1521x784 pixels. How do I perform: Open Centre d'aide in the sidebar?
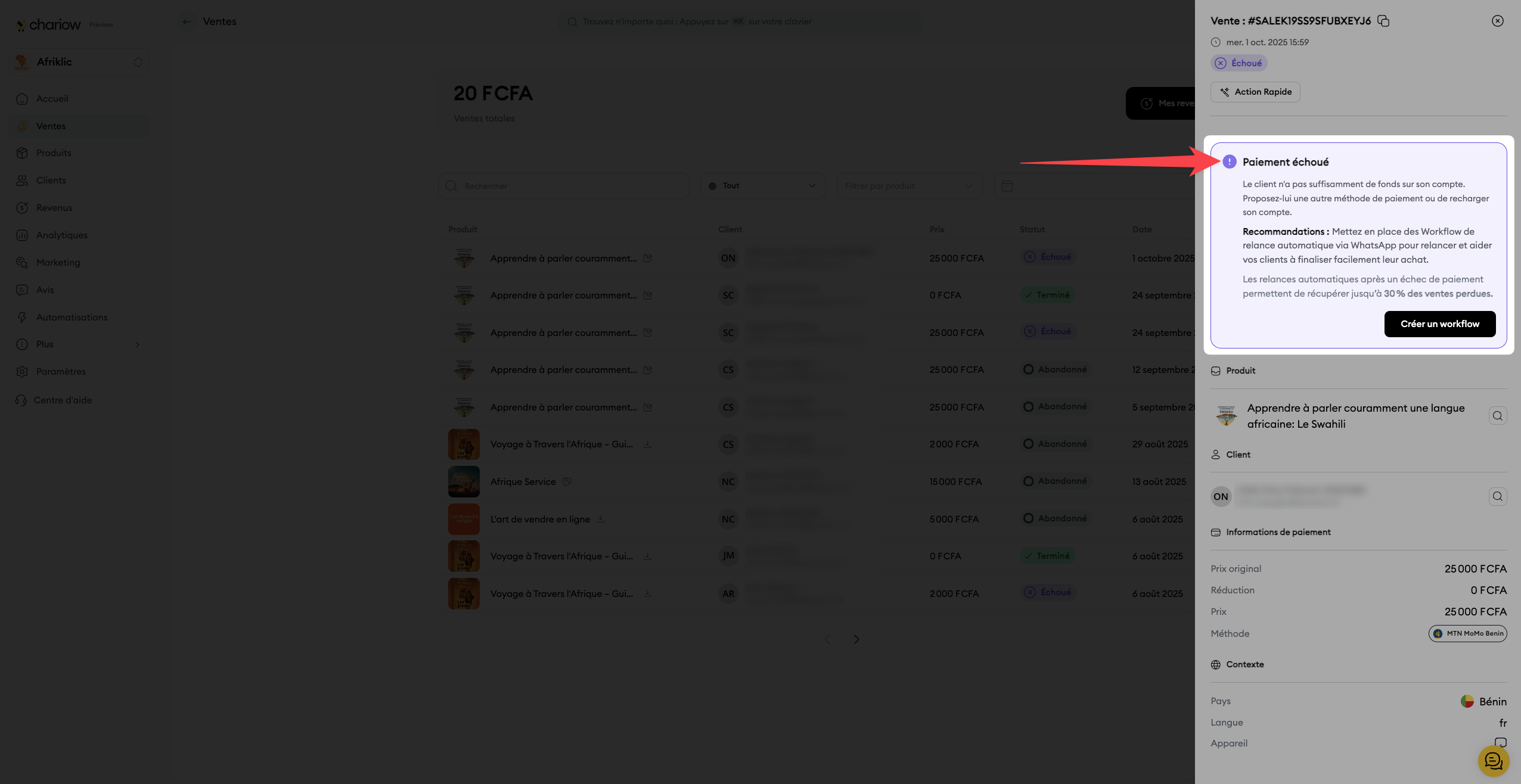(x=63, y=400)
